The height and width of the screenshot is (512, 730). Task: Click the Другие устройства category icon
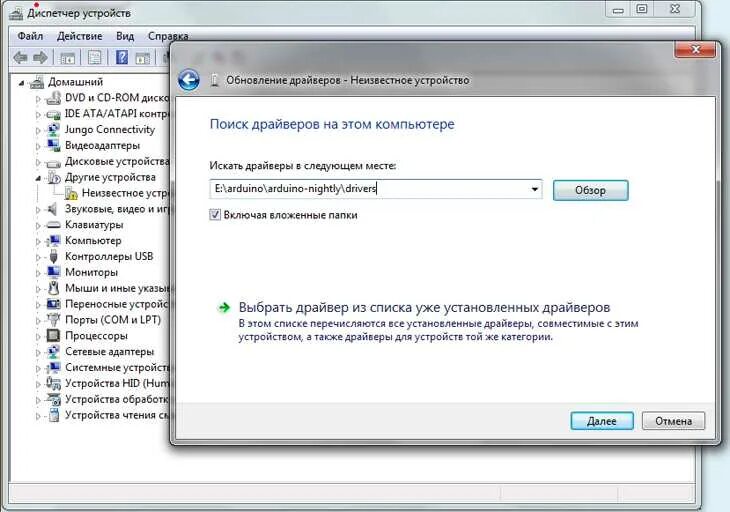pos(54,177)
